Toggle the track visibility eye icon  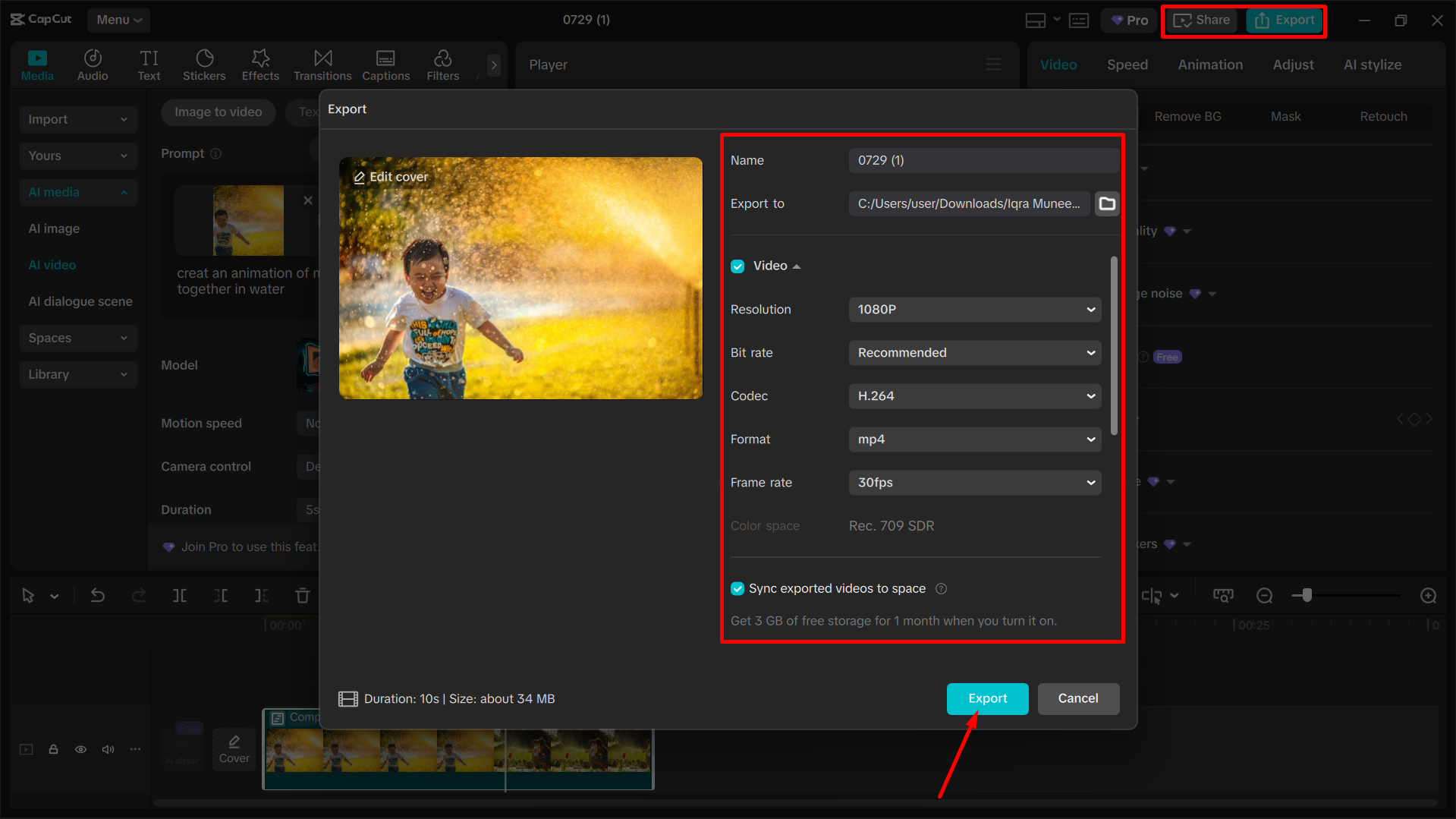pyautogui.click(x=80, y=749)
